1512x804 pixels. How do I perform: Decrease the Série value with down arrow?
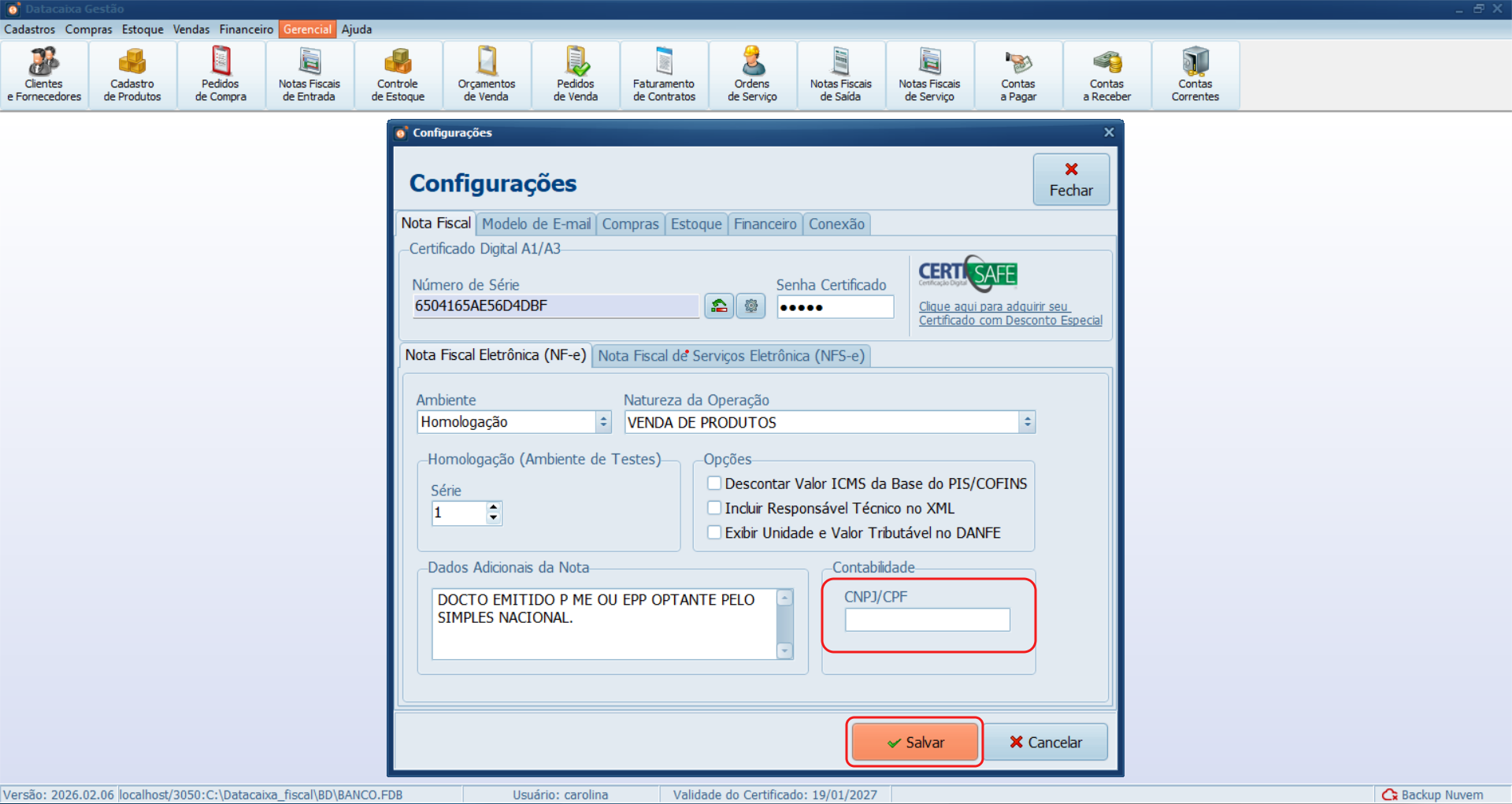(494, 518)
